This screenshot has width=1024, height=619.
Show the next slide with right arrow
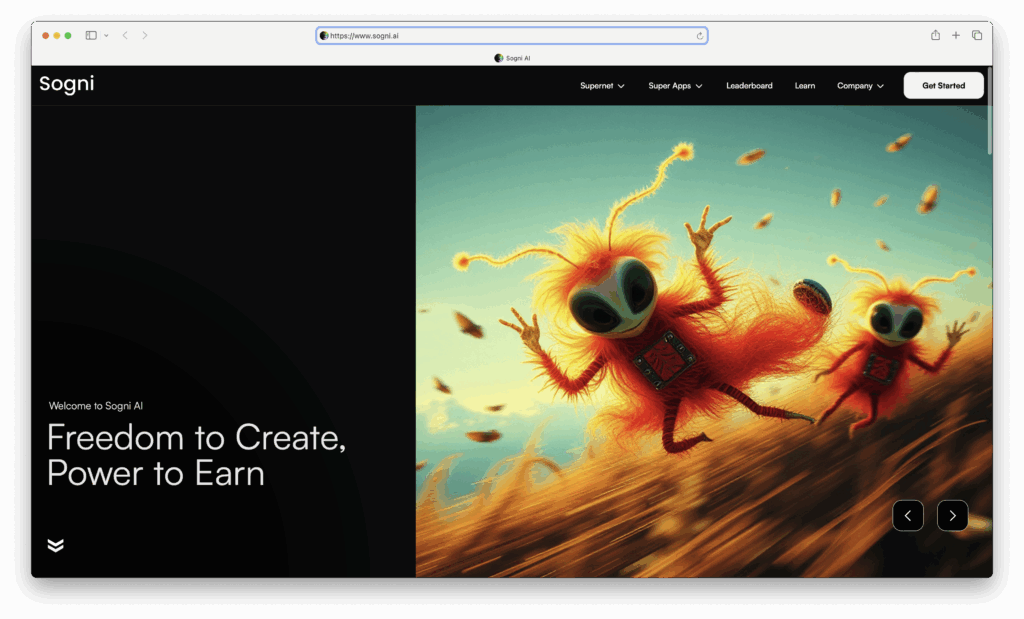click(x=952, y=516)
